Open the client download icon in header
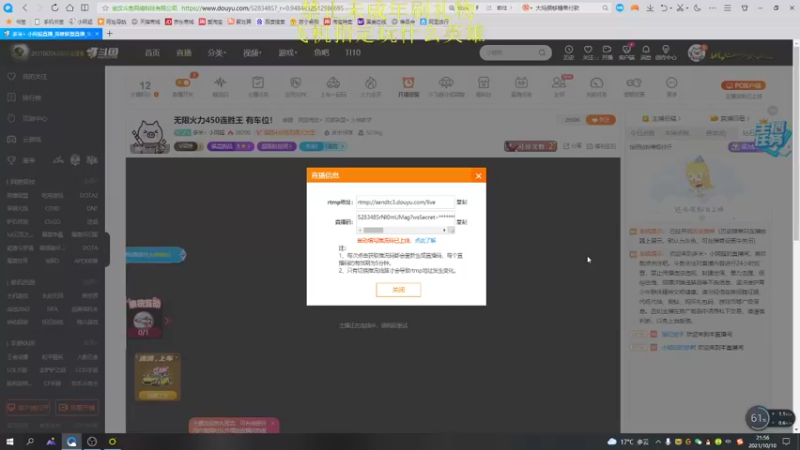This screenshot has height=450, width=800. click(x=626, y=52)
